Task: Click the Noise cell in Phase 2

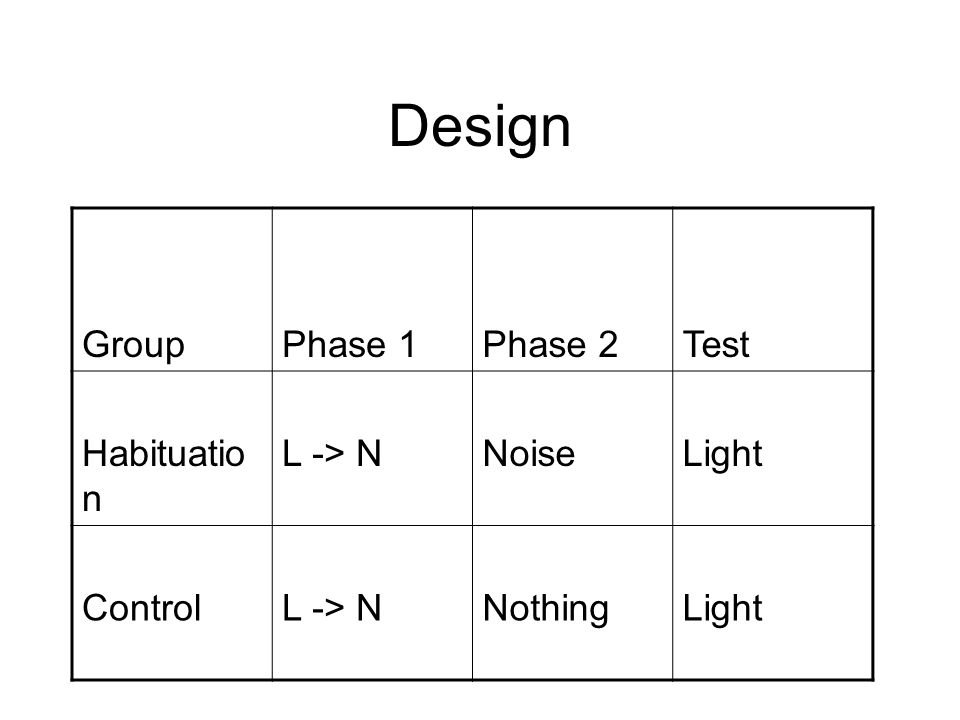Action: coord(572,448)
